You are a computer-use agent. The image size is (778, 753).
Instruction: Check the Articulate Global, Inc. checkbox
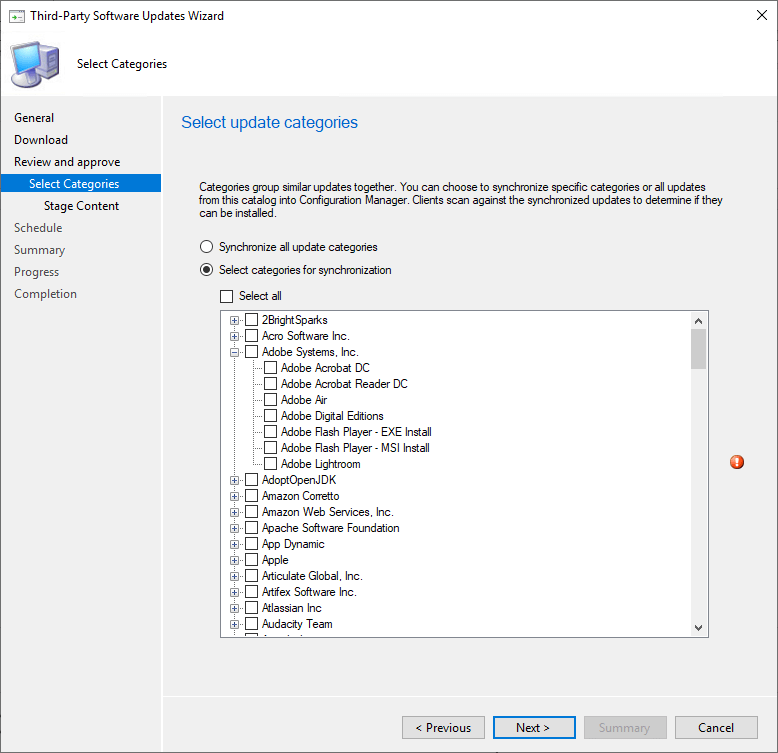[252, 575]
